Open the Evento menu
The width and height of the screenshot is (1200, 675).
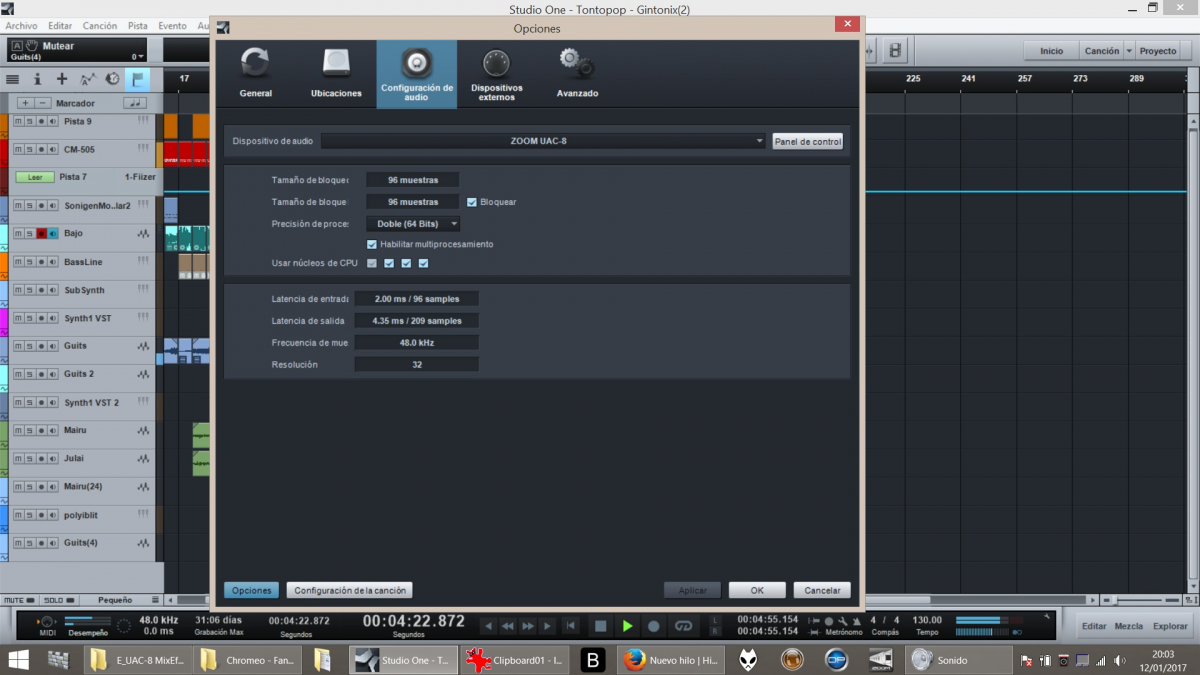click(x=172, y=26)
